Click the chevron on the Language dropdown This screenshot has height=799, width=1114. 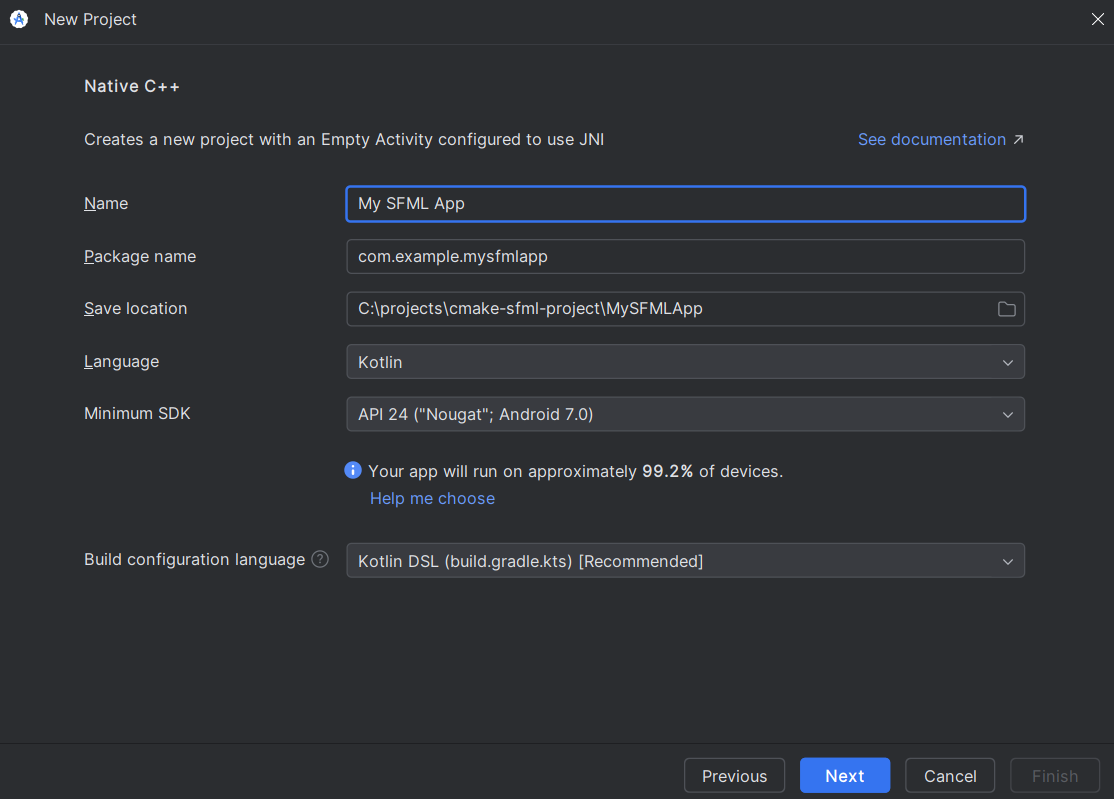[1008, 362]
